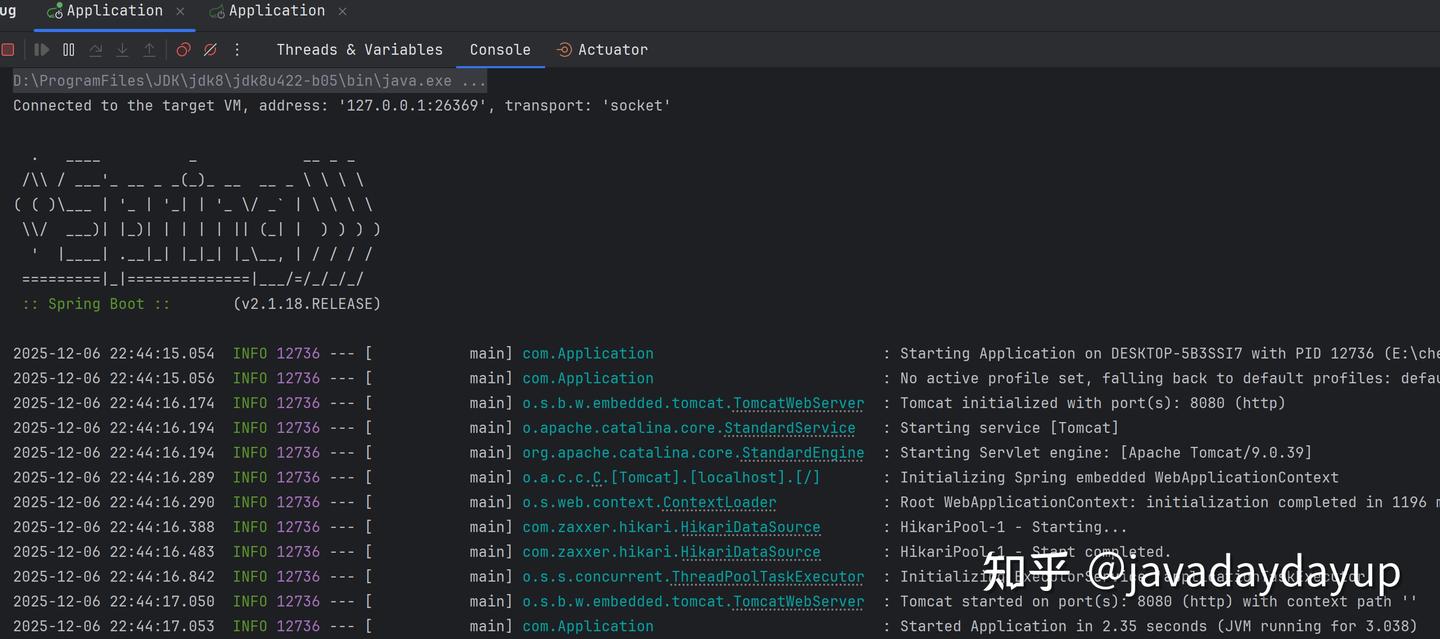
Task: Open the ThreadPoolTaskExecutor class link
Action: (767, 577)
